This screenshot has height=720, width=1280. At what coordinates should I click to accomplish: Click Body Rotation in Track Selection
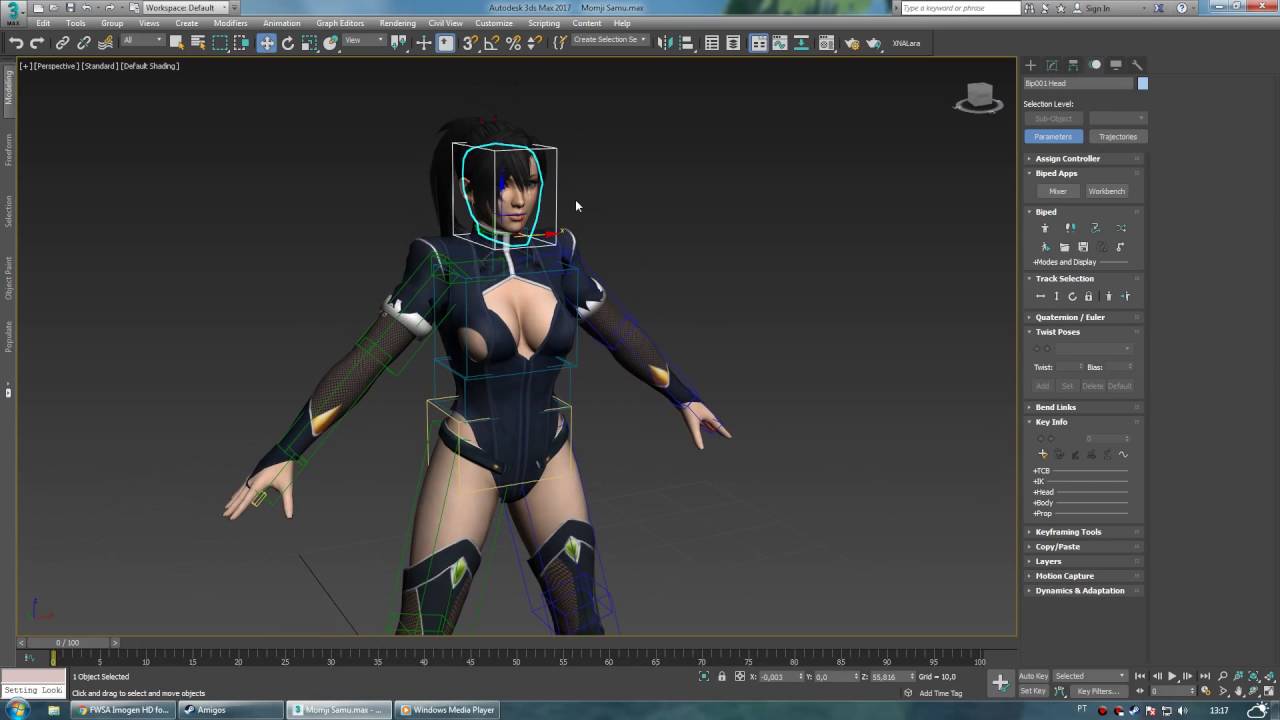coord(1072,296)
